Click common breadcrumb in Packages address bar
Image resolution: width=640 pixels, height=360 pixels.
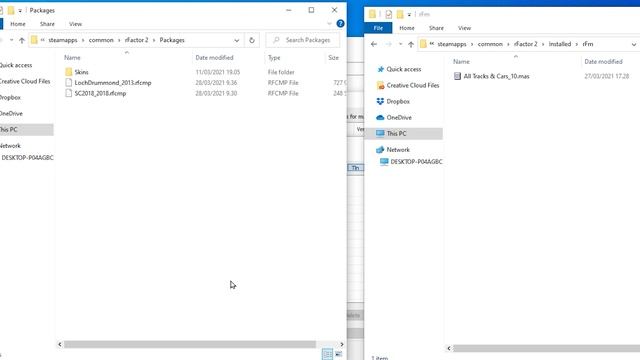[101, 40]
